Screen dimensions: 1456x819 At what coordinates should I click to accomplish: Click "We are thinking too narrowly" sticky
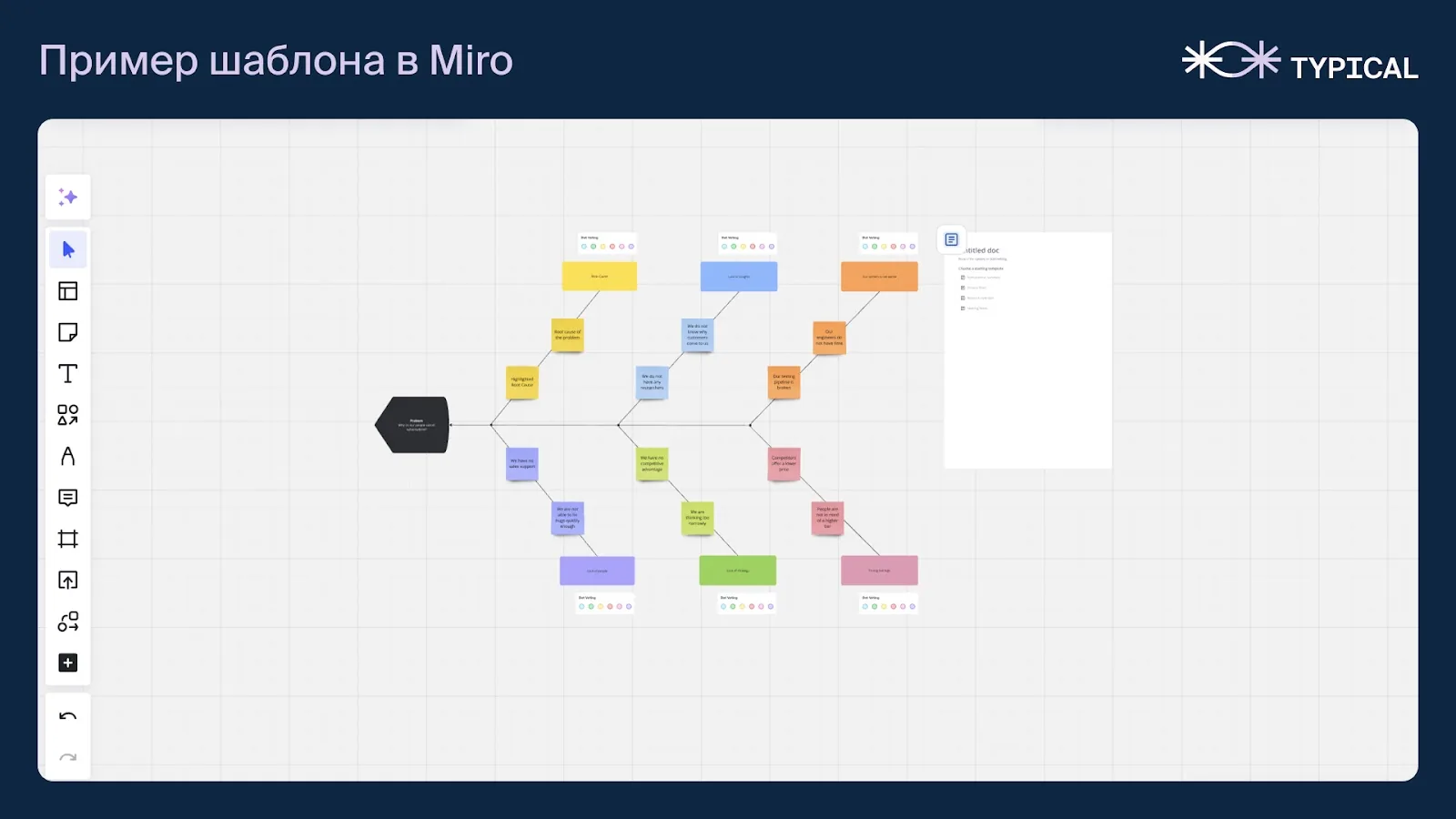[x=697, y=518]
